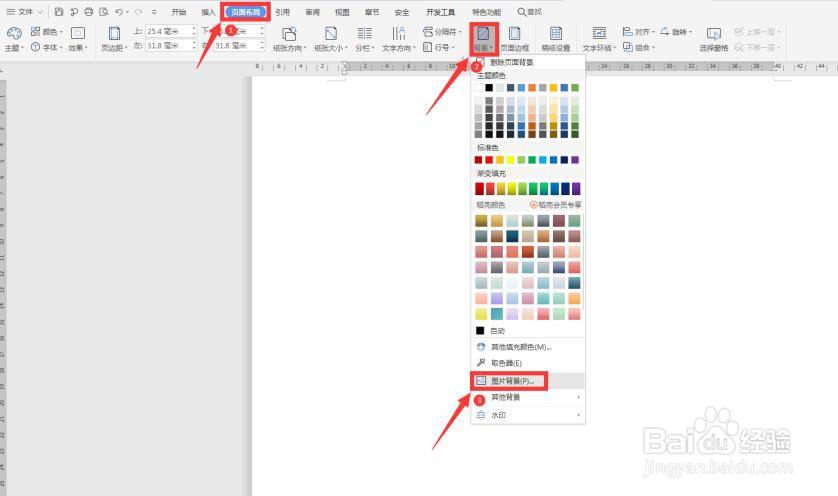Switch to the 开始 tab
Image resolution: width=838 pixels, height=496 pixels.
pyautogui.click(x=179, y=12)
